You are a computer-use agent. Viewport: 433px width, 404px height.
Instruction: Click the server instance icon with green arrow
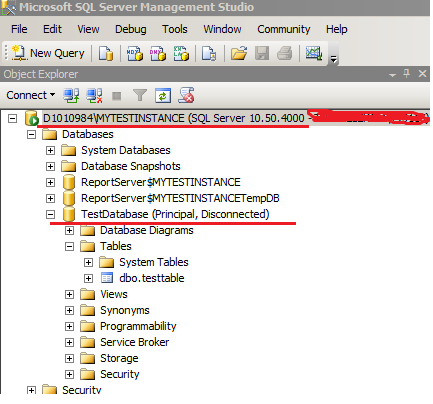(32, 119)
